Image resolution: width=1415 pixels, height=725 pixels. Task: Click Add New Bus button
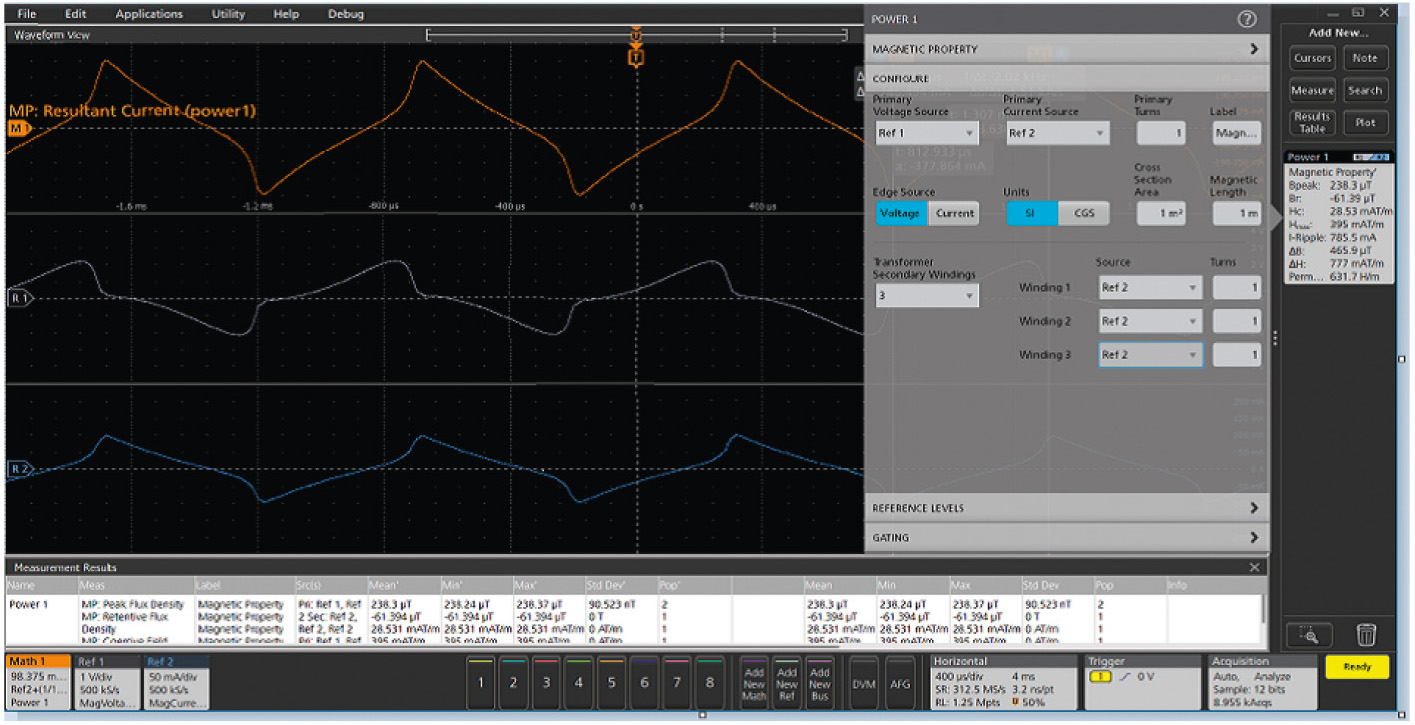[819, 684]
